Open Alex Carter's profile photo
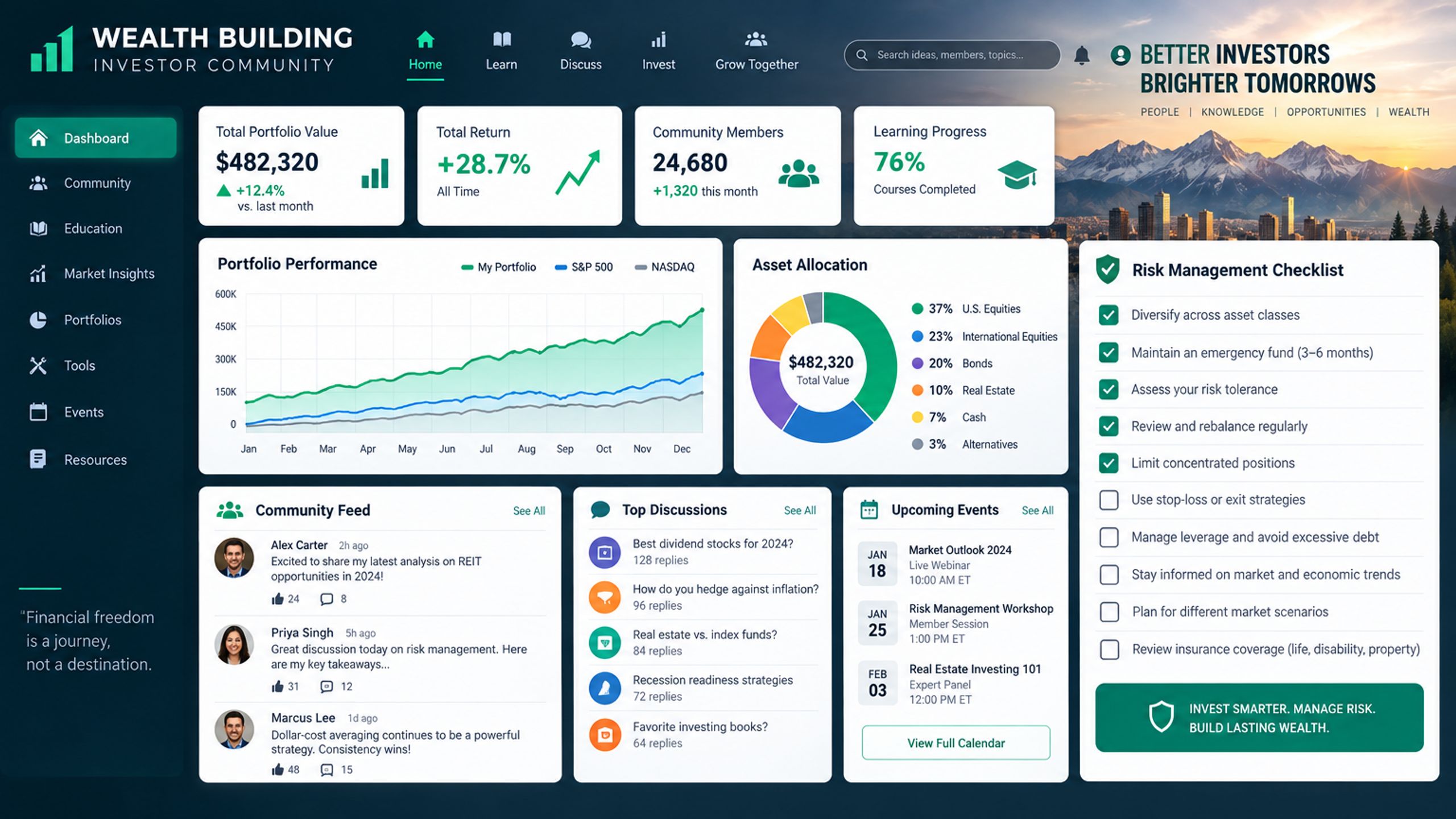 [x=234, y=558]
